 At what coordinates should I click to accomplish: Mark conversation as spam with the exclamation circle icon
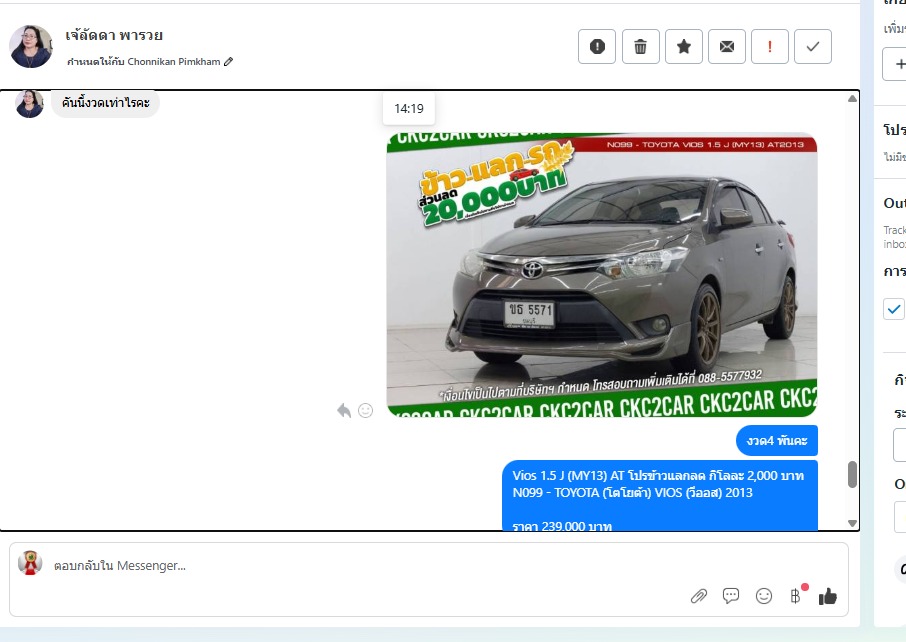tap(597, 46)
